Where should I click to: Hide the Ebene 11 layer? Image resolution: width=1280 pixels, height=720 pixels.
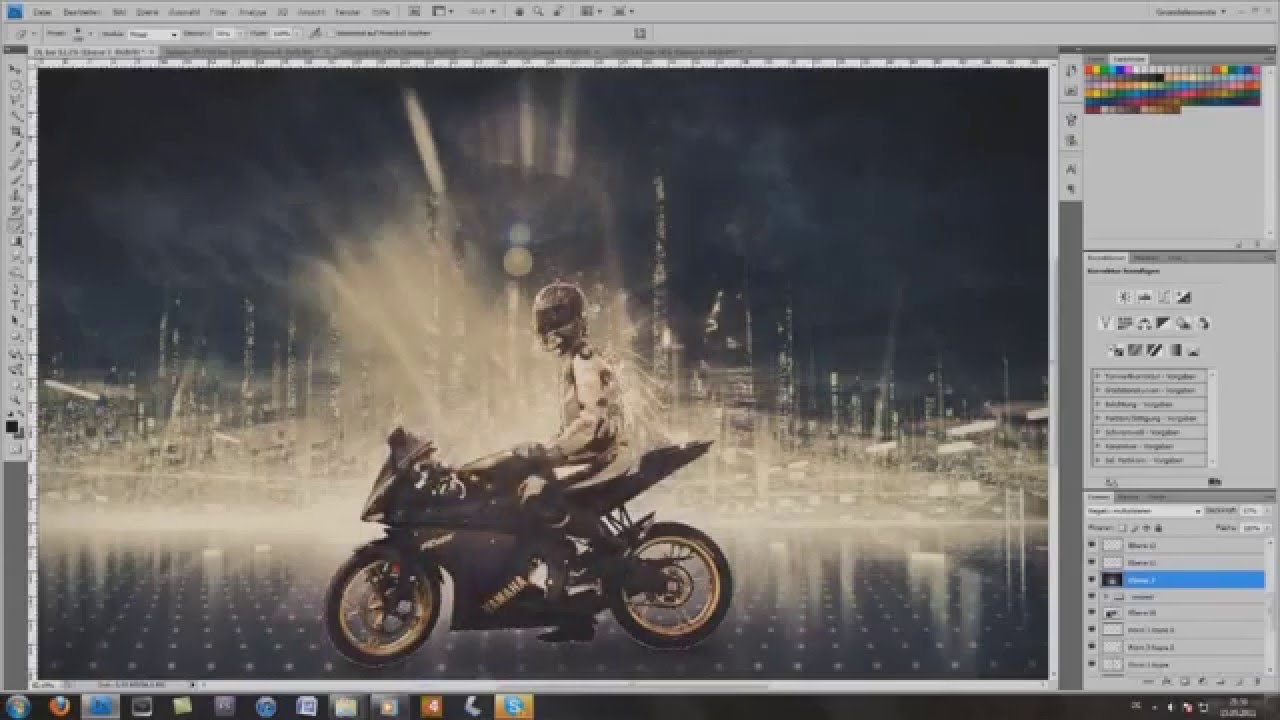(1092, 562)
